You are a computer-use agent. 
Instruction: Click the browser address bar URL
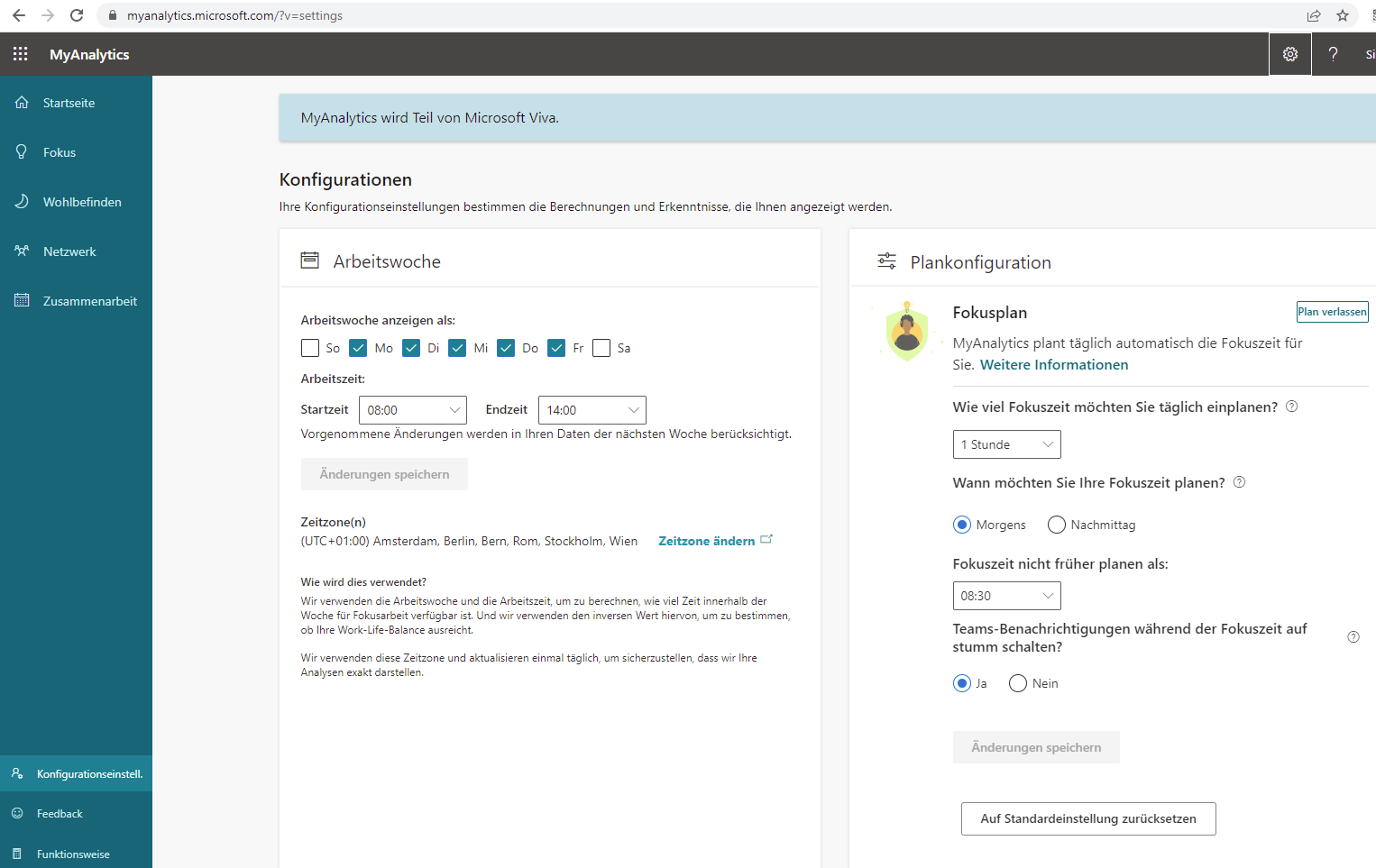point(234,15)
